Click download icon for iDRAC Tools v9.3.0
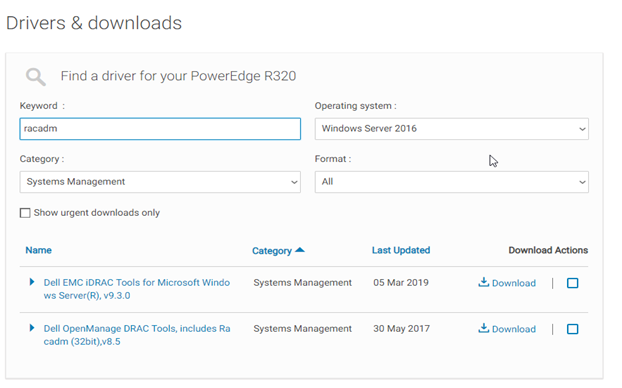 (483, 282)
